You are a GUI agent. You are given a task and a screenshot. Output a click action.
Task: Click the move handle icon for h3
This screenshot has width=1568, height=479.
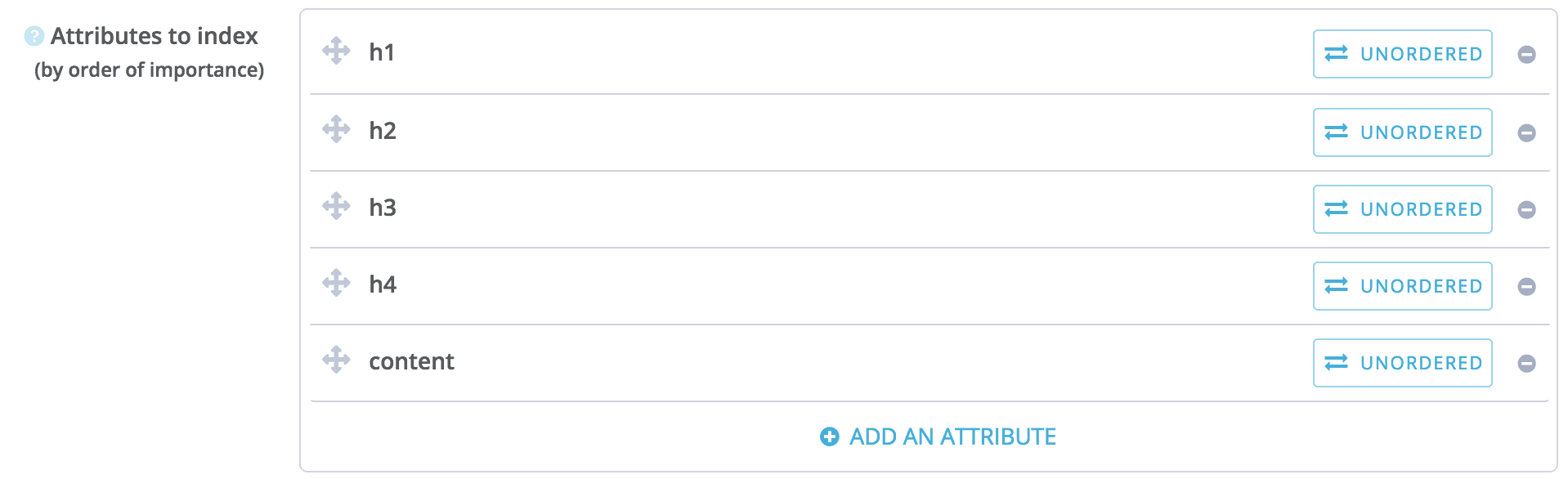click(x=336, y=206)
